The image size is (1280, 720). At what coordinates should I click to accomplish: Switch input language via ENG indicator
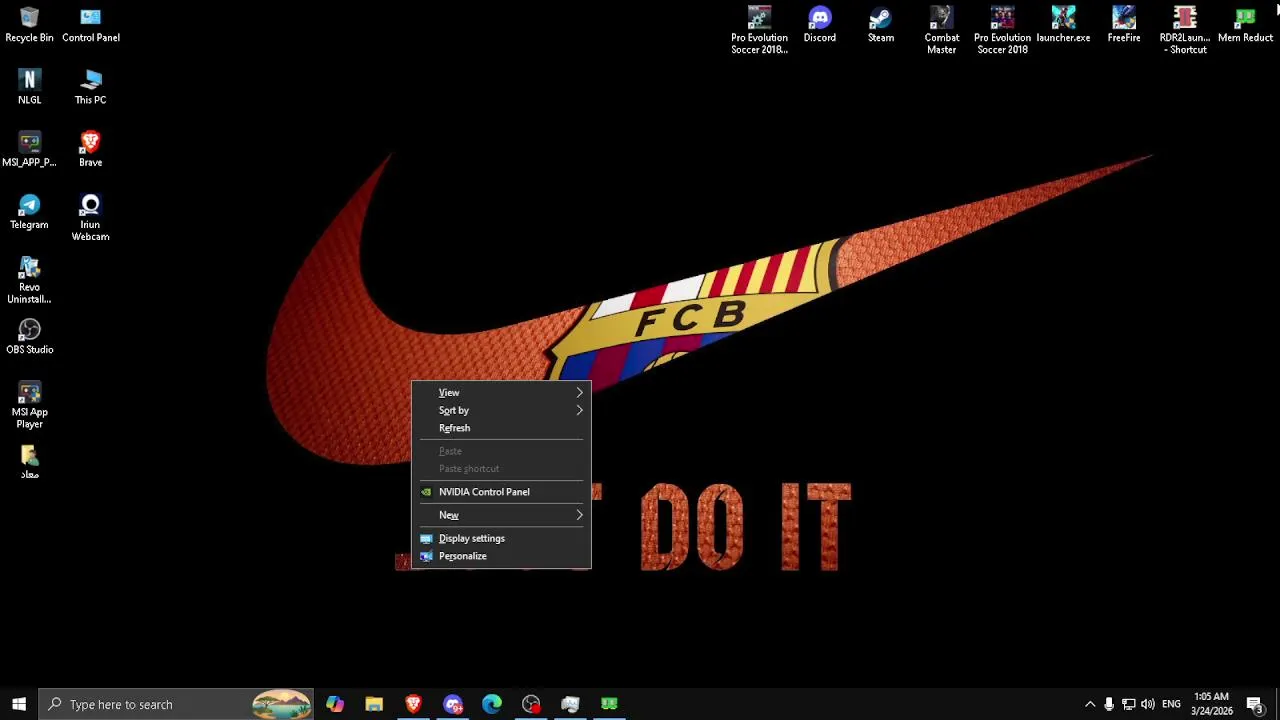pyautogui.click(x=1172, y=704)
